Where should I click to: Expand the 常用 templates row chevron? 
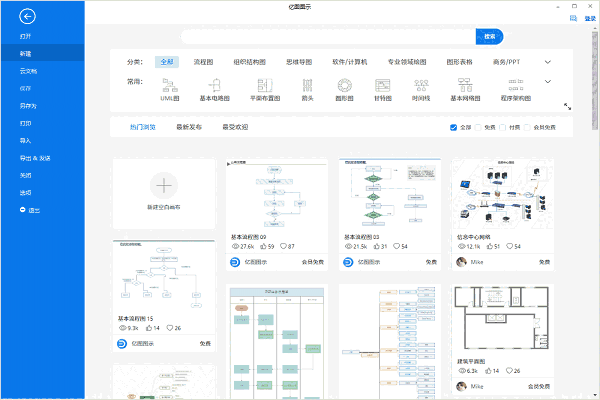coord(548,82)
